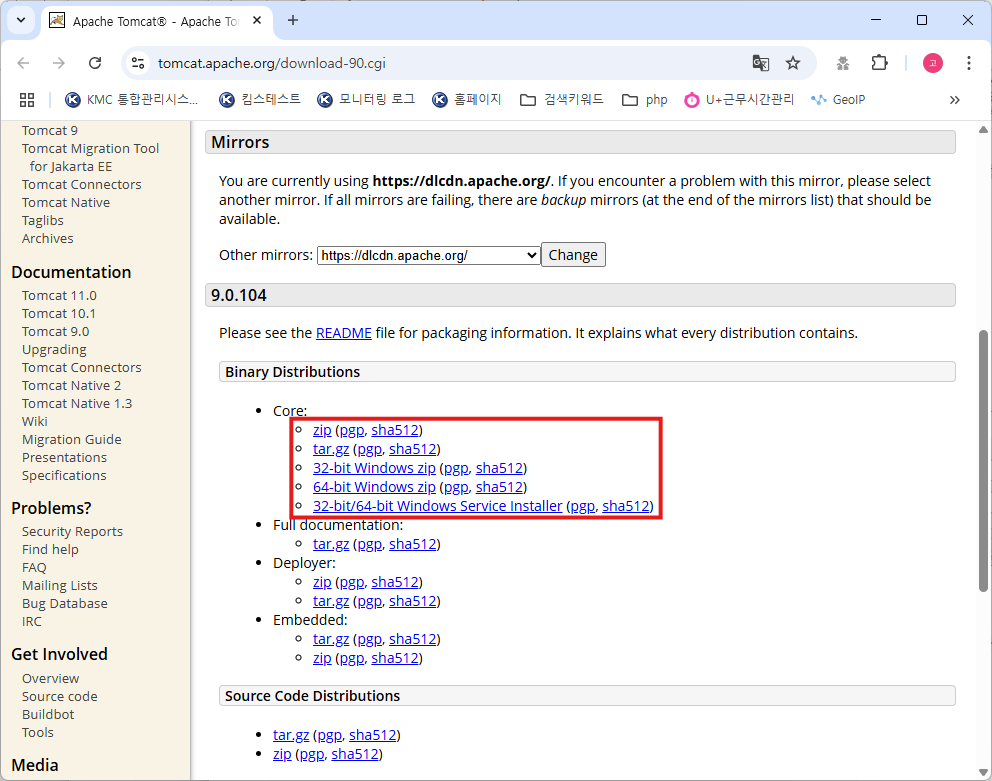Image resolution: width=992 pixels, height=781 pixels.
Task: Open Taglibs sidebar link
Action: 42,221
